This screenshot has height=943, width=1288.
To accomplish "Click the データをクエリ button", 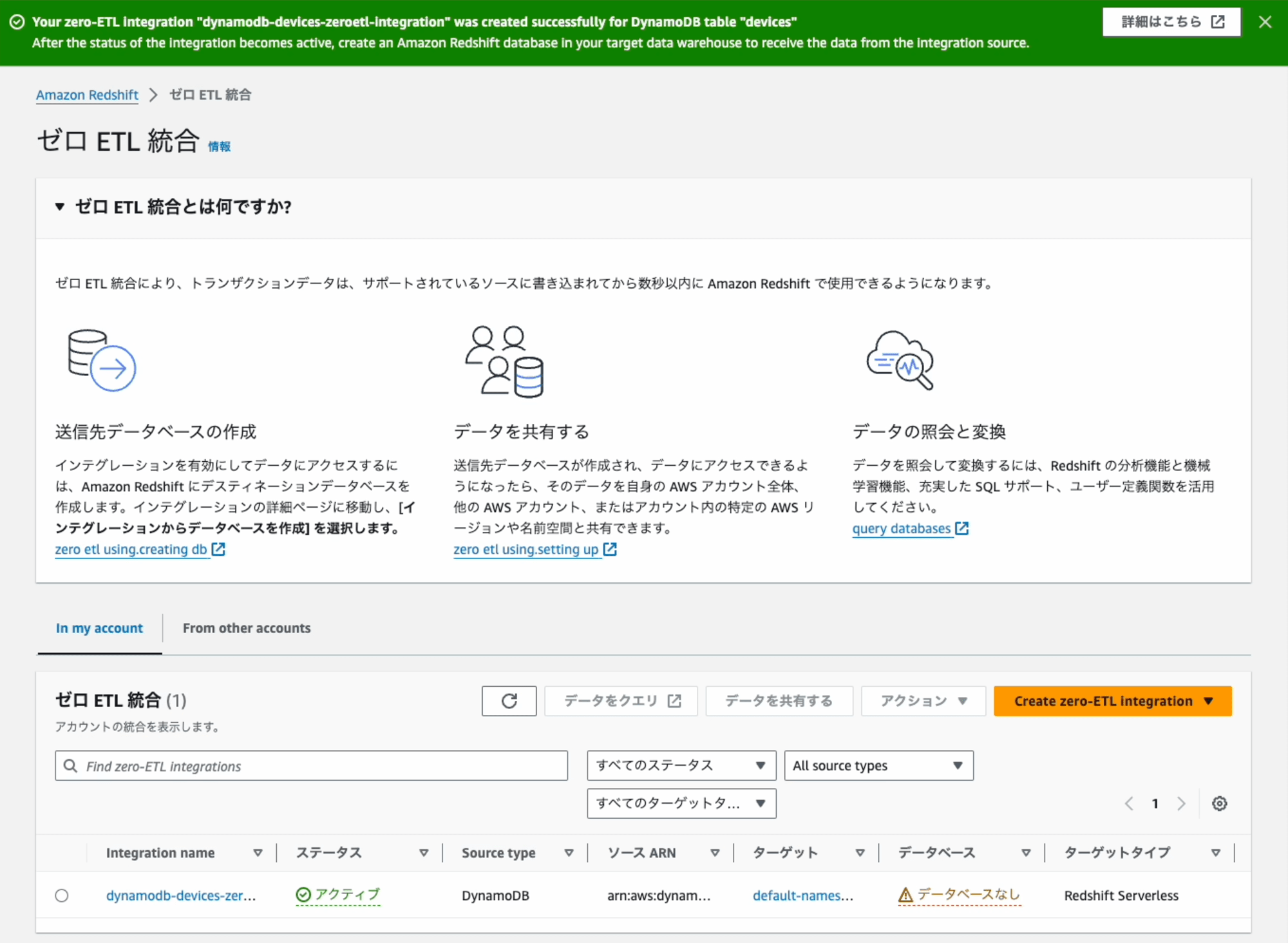I will tap(621, 701).
